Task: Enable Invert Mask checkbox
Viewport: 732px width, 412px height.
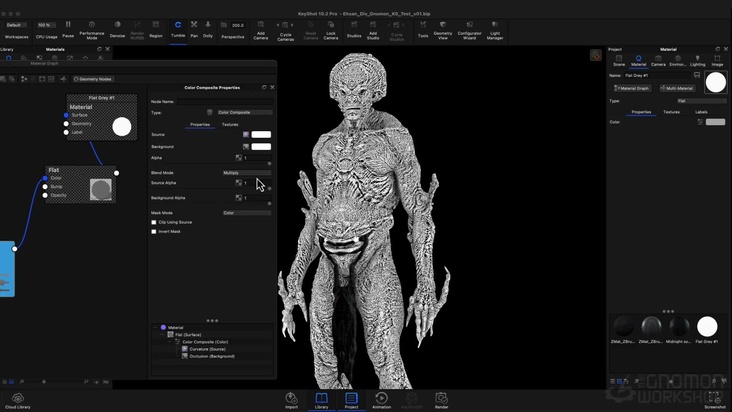Action: click(154, 231)
